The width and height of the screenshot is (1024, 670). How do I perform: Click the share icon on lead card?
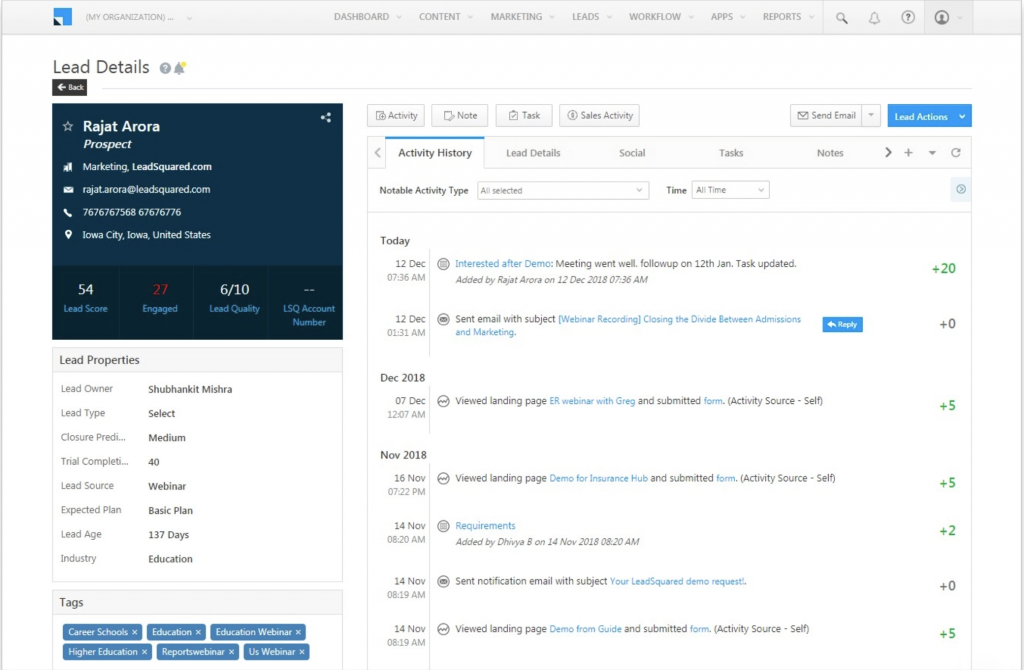pos(326,118)
